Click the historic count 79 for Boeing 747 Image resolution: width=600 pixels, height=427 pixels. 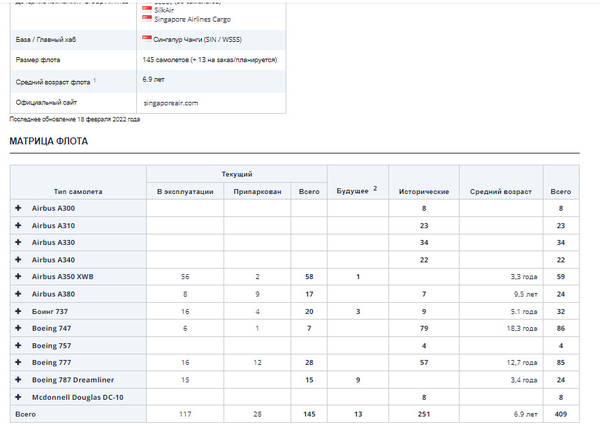(424, 328)
